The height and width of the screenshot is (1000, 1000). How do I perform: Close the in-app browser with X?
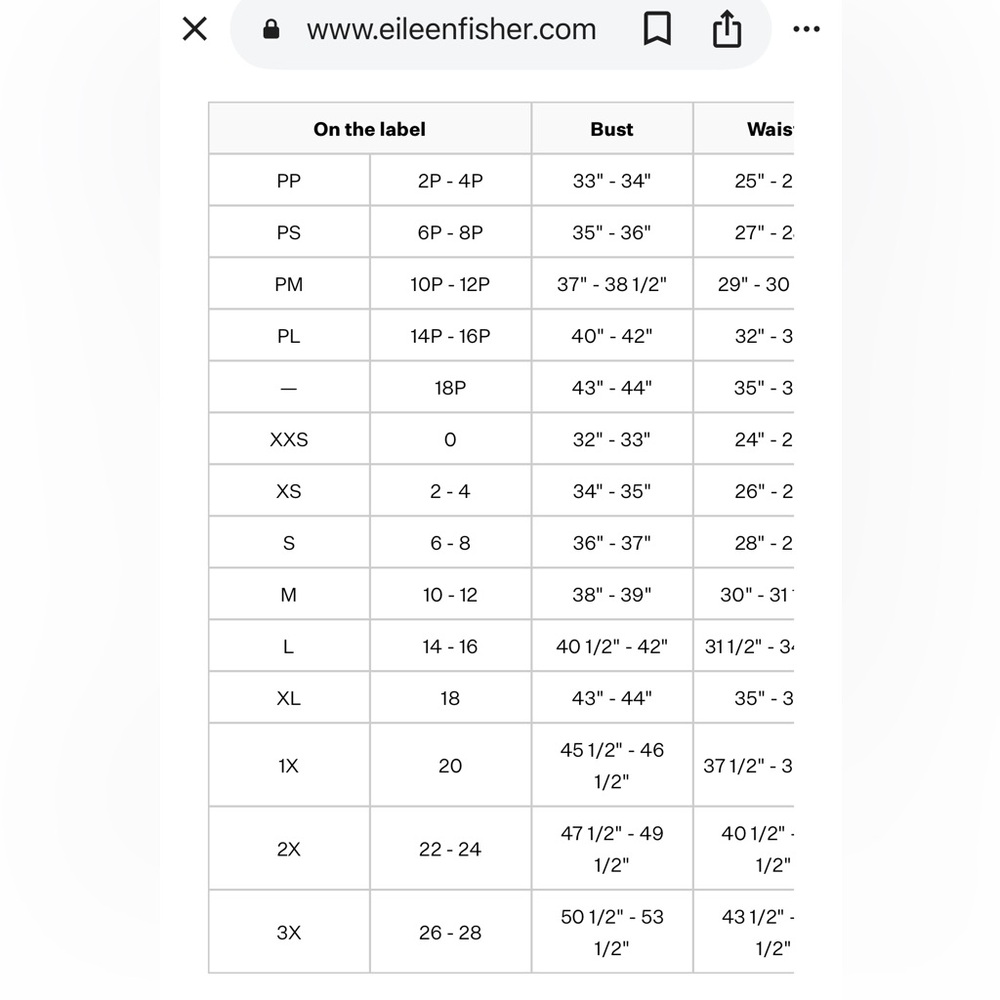click(x=195, y=29)
